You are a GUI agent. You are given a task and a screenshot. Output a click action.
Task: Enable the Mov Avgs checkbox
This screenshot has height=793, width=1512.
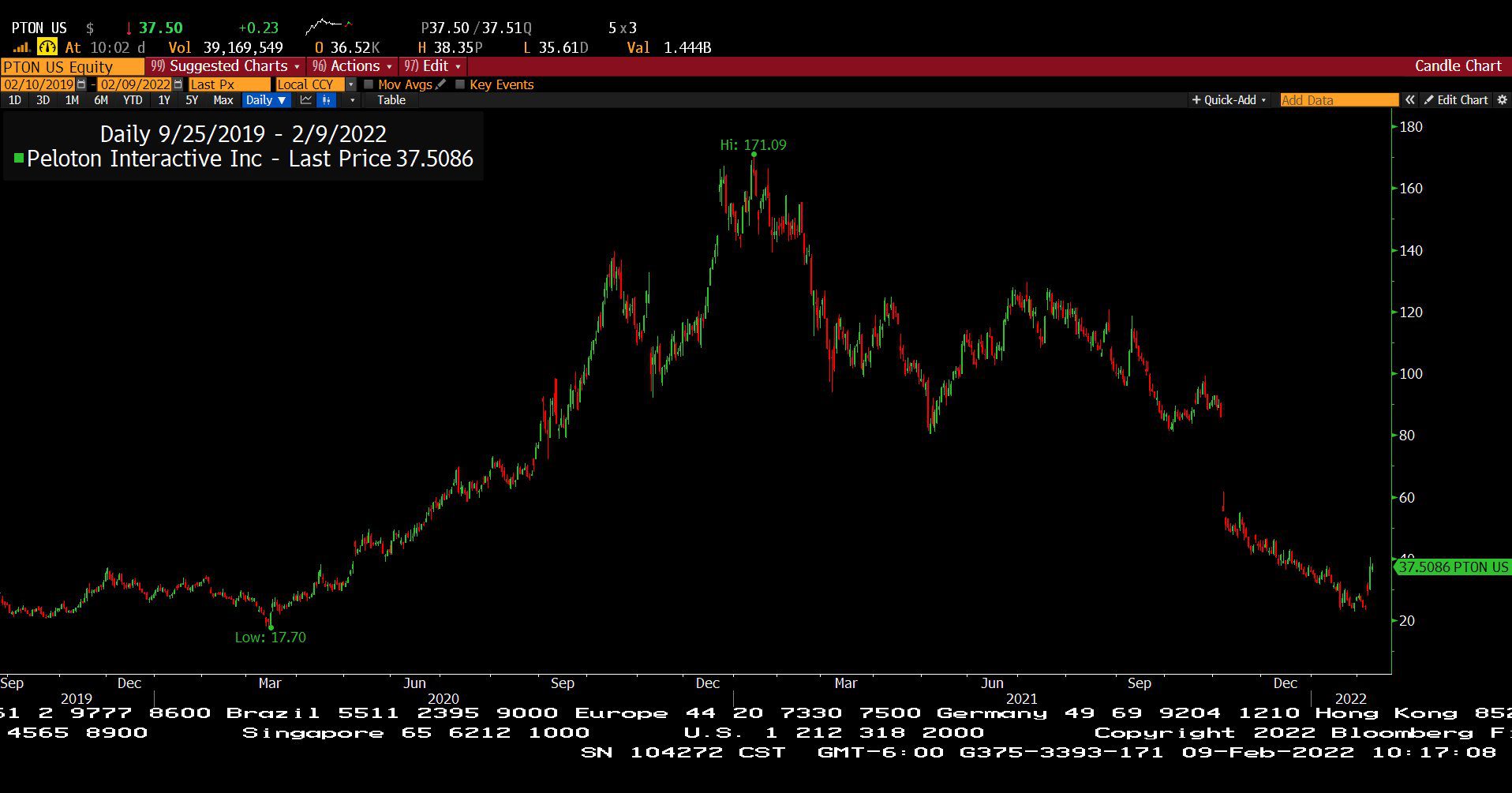369,84
